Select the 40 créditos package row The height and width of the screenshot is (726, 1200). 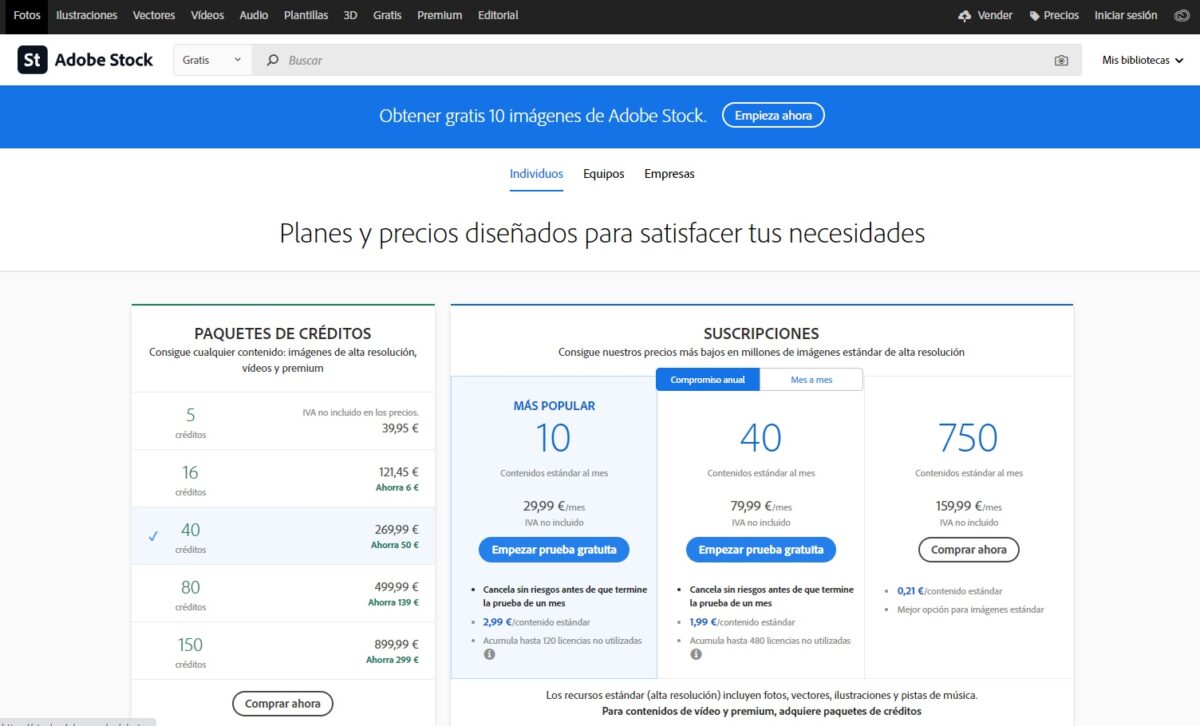(x=283, y=536)
